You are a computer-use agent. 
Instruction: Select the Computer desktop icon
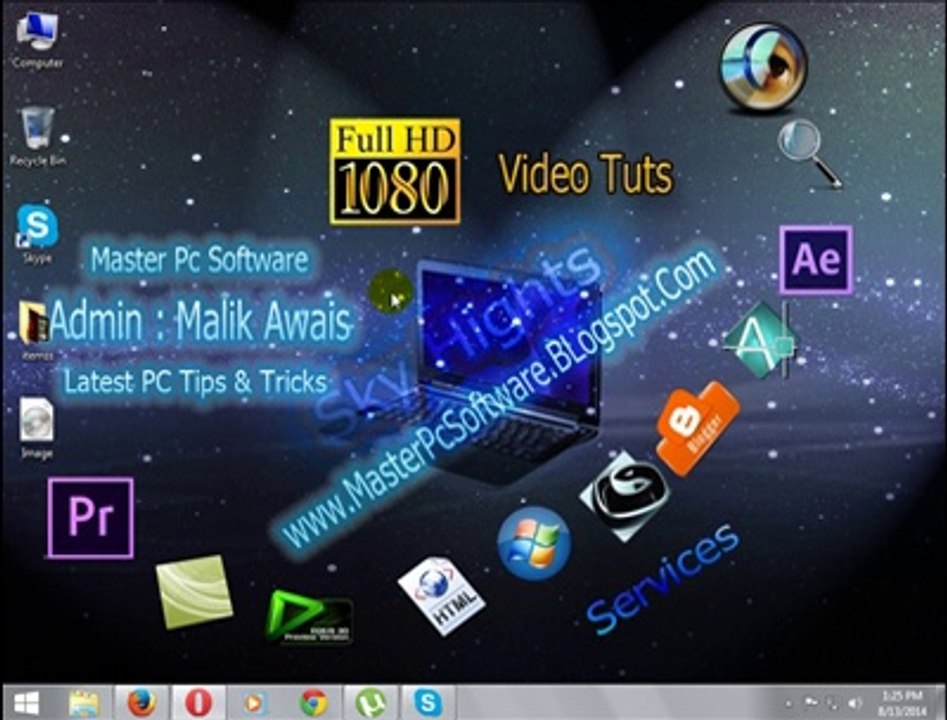pos(37,40)
